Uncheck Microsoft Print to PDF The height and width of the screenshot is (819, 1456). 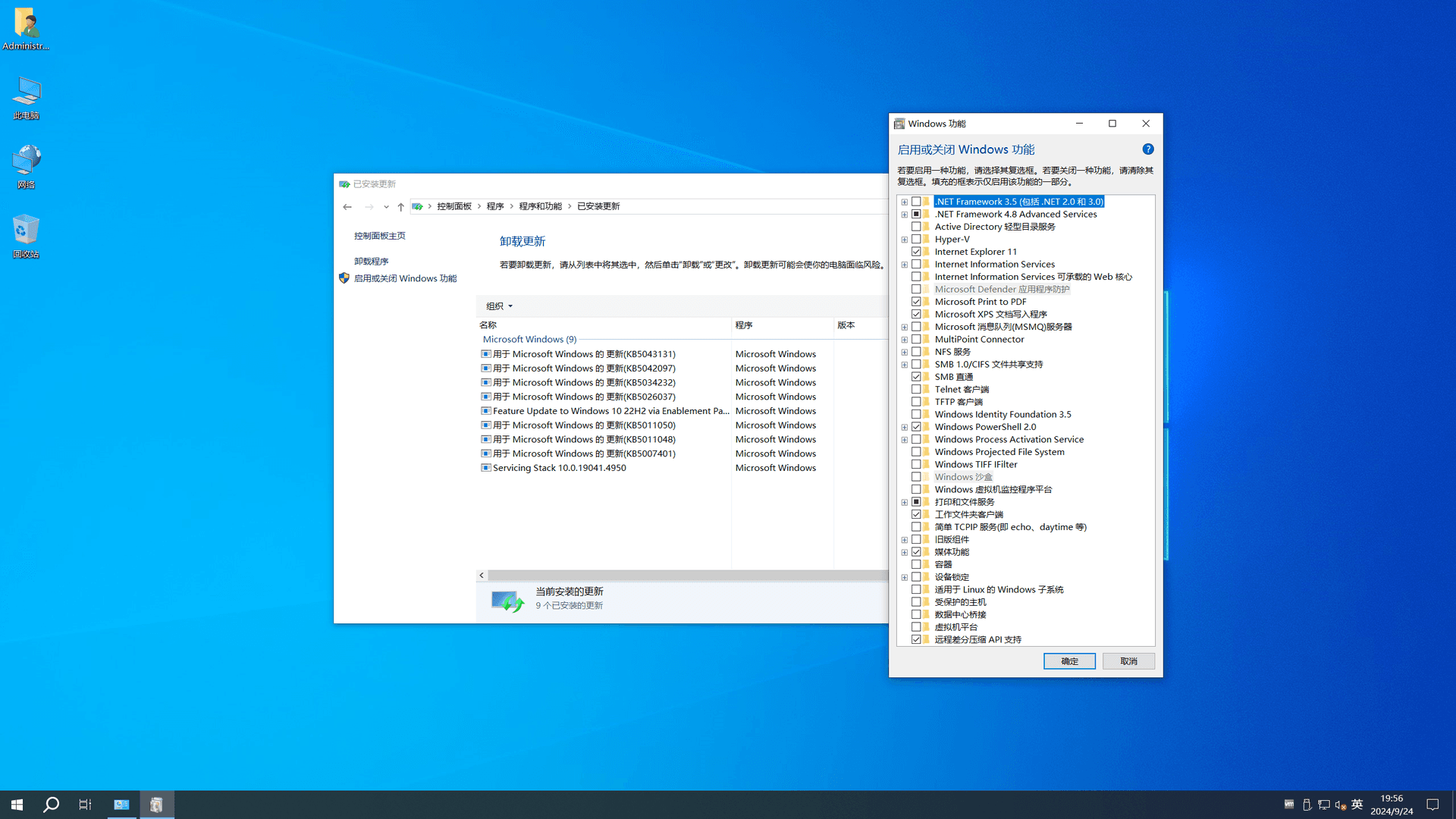(916, 302)
